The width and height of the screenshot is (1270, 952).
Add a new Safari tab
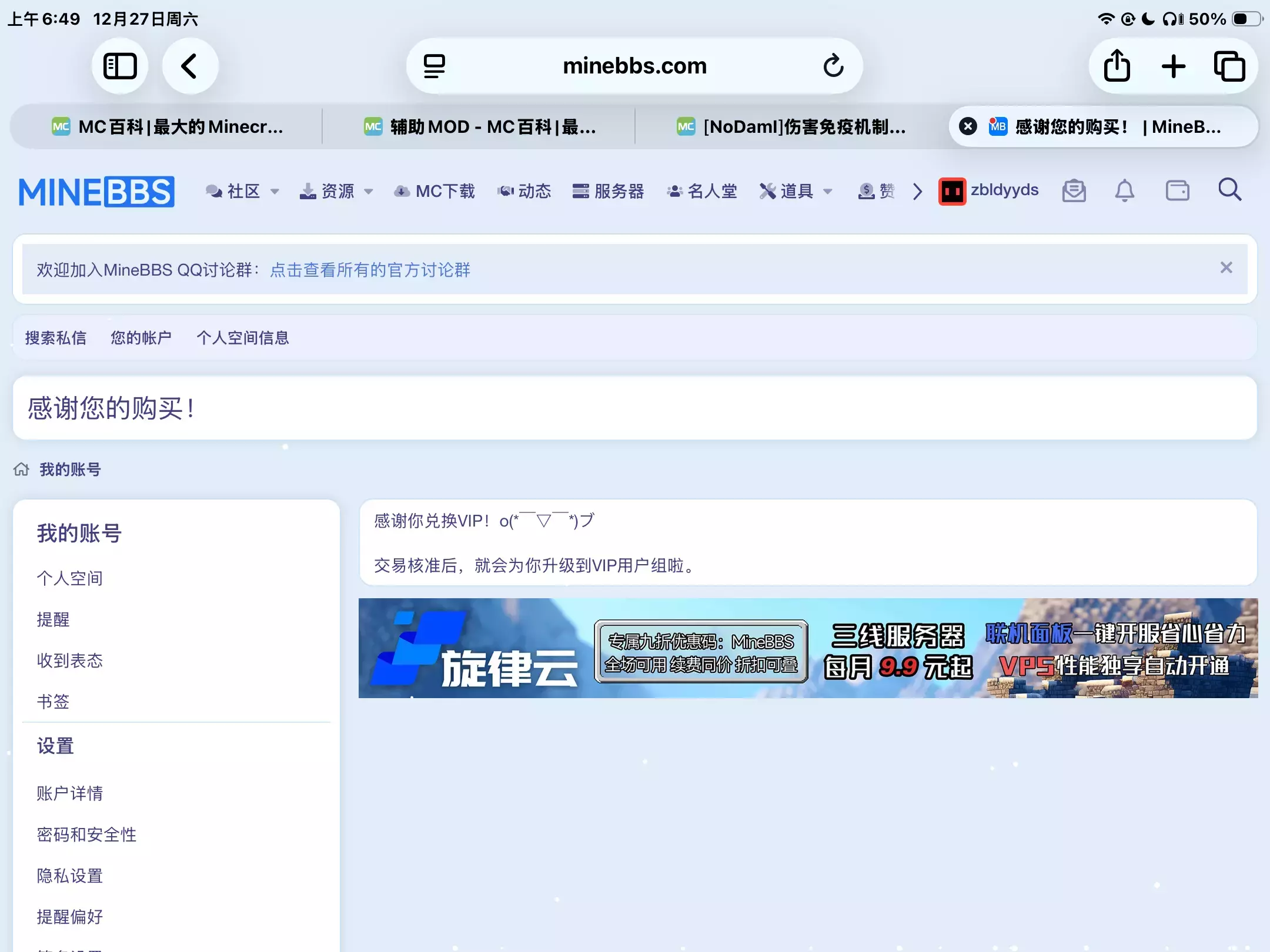(x=1173, y=66)
